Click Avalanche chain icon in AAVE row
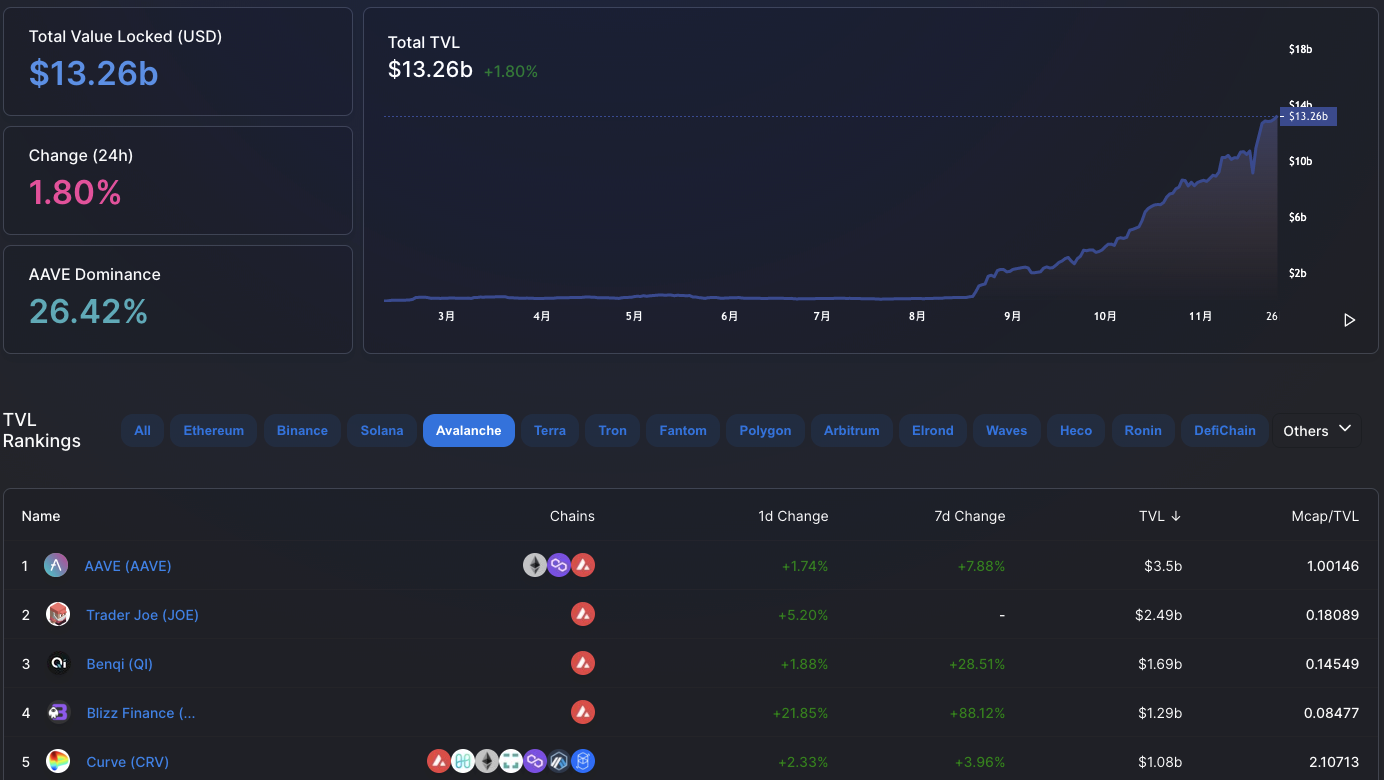The image size is (1384, 780). (583, 566)
